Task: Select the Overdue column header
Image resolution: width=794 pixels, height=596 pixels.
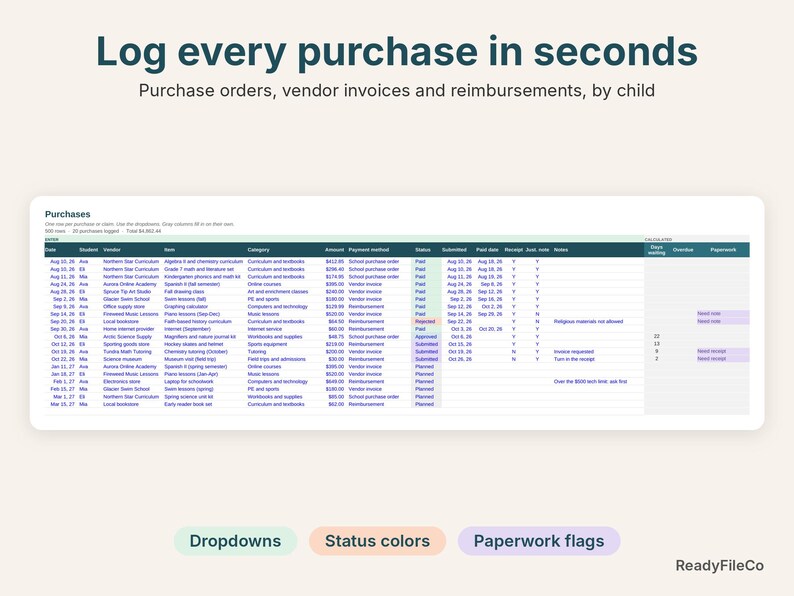Action: 683,250
